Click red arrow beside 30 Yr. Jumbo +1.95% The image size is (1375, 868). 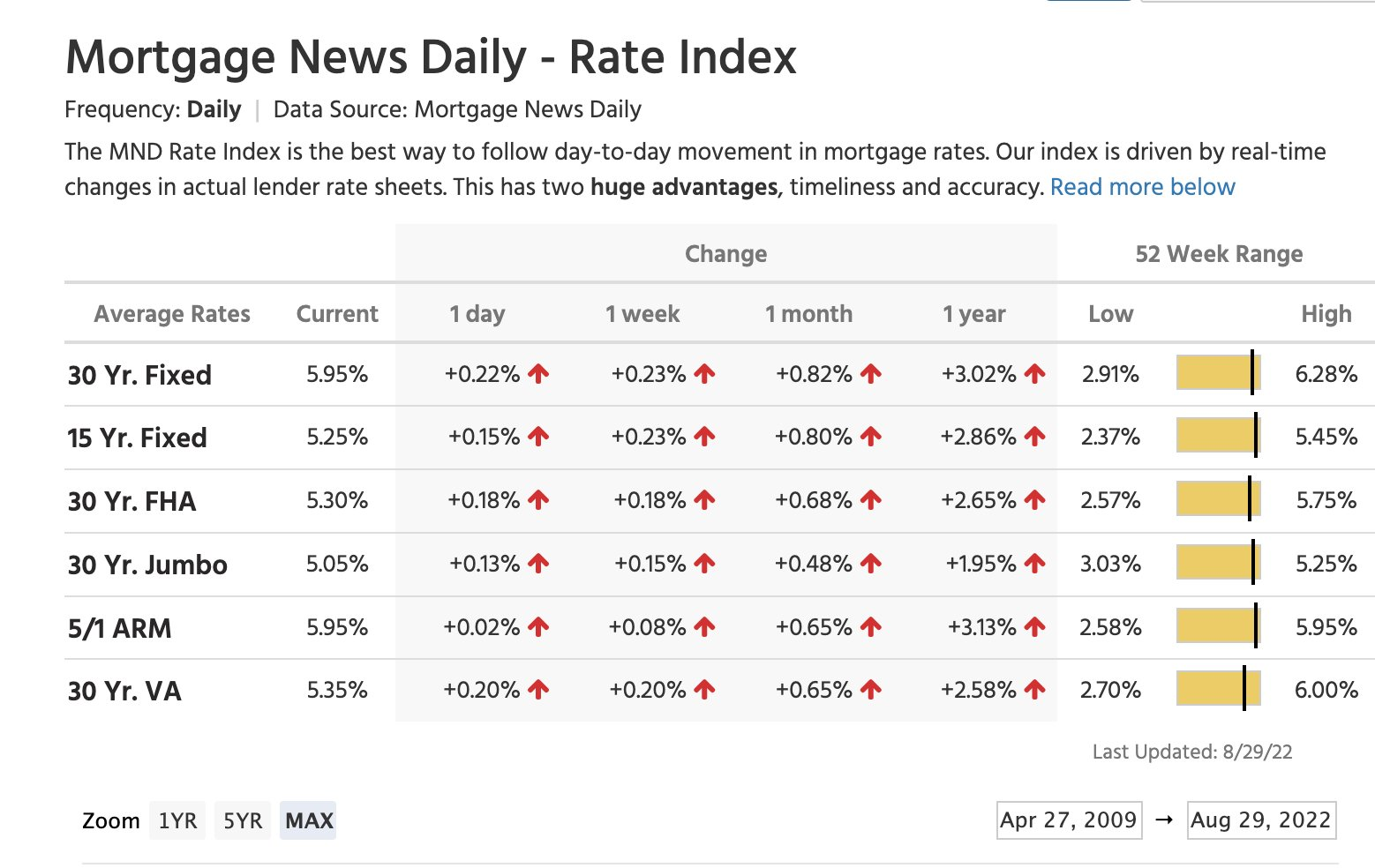click(1035, 564)
